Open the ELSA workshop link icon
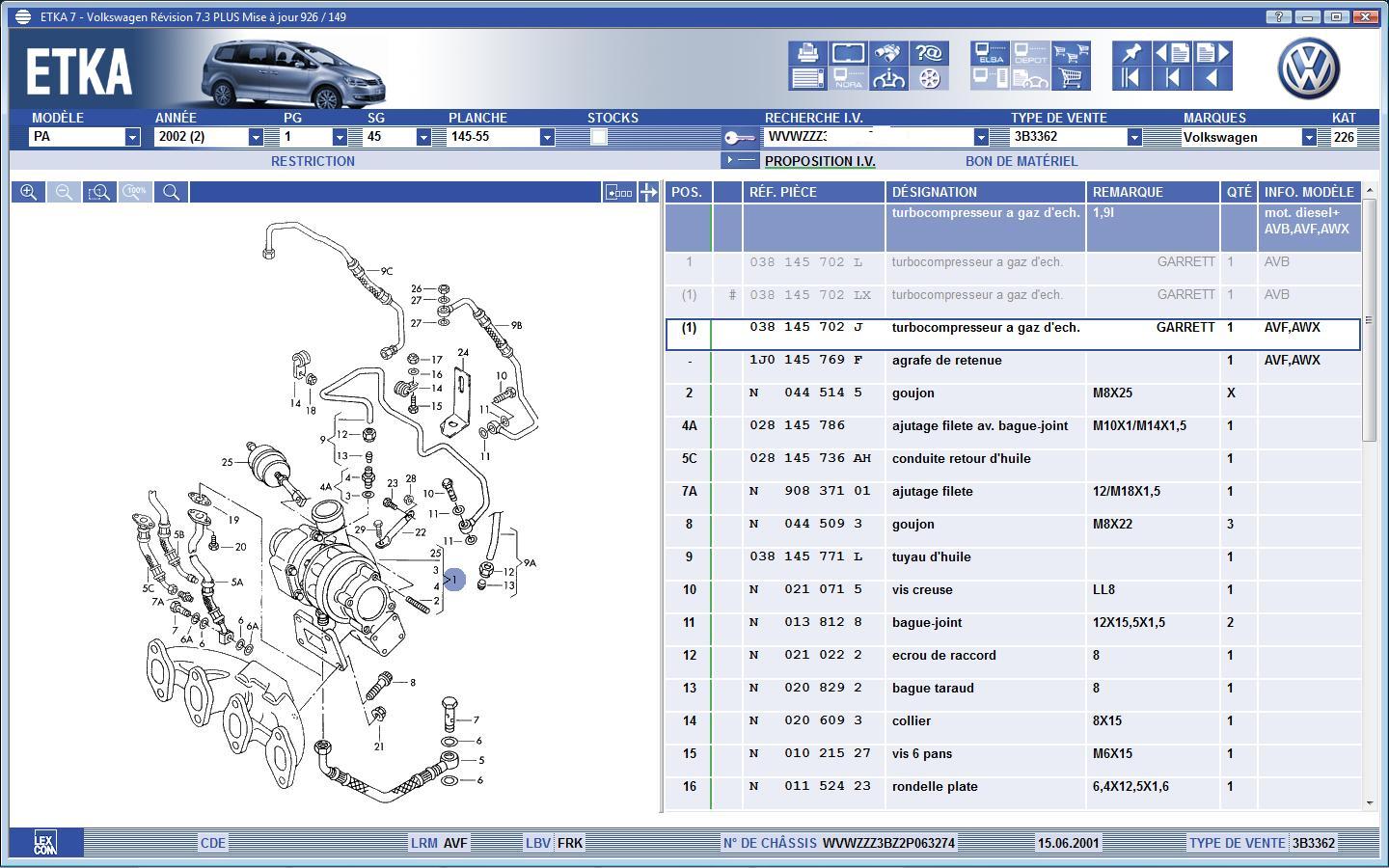1389x868 pixels. pos(991,53)
